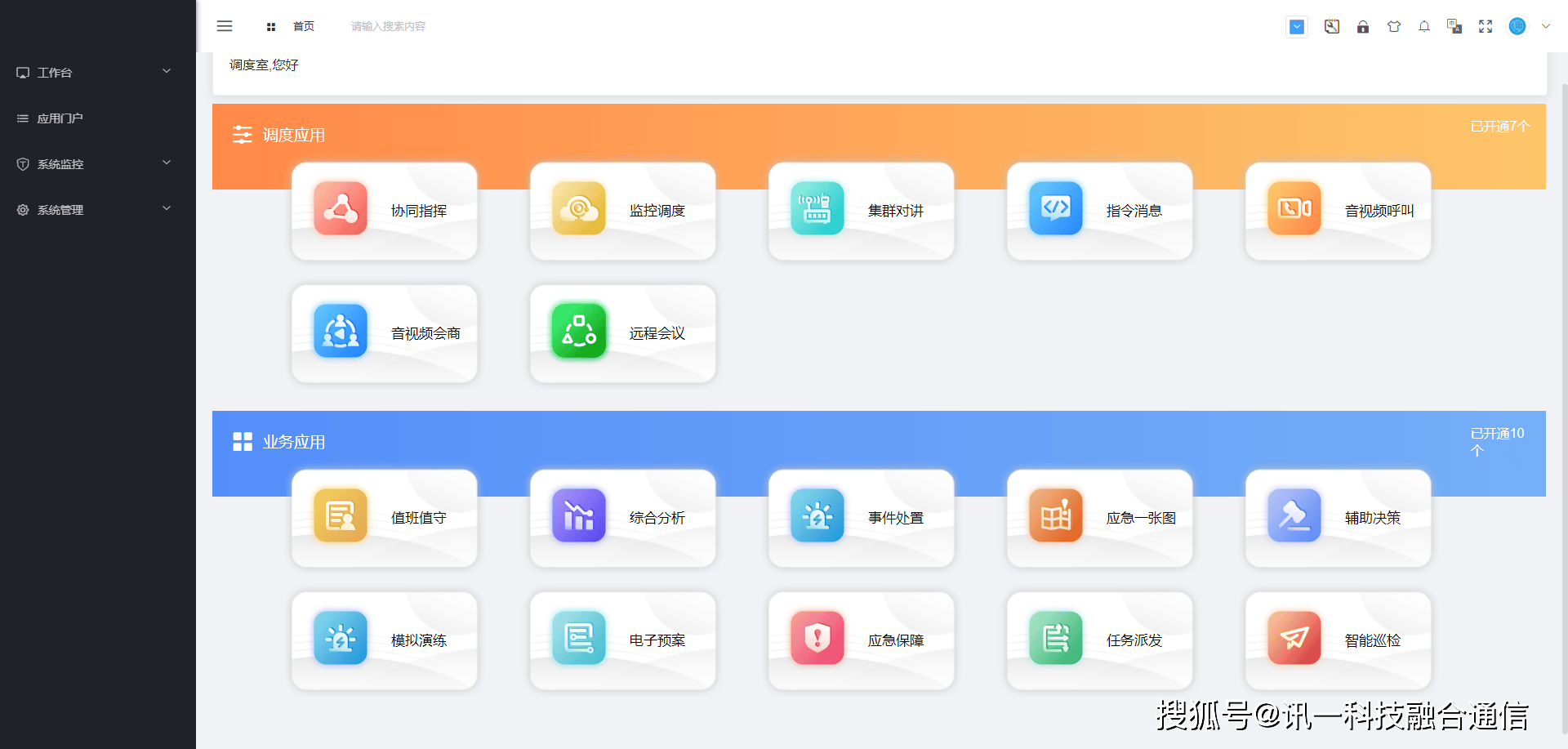Open the theme (shirt) icon

pyautogui.click(x=1394, y=26)
